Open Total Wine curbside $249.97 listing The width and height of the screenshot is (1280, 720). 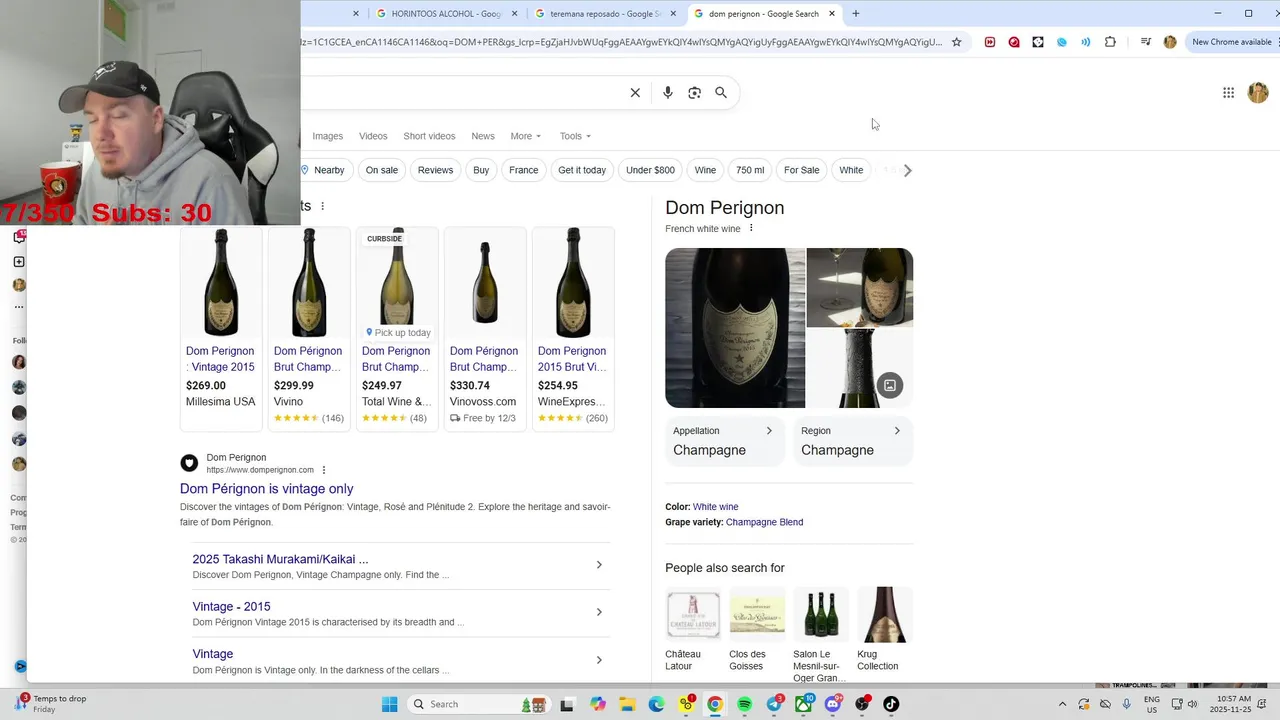point(397,329)
